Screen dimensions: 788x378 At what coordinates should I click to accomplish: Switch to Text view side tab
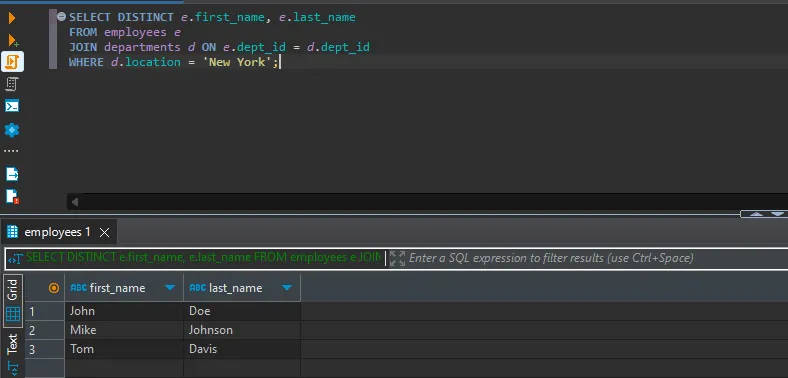[13, 344]
